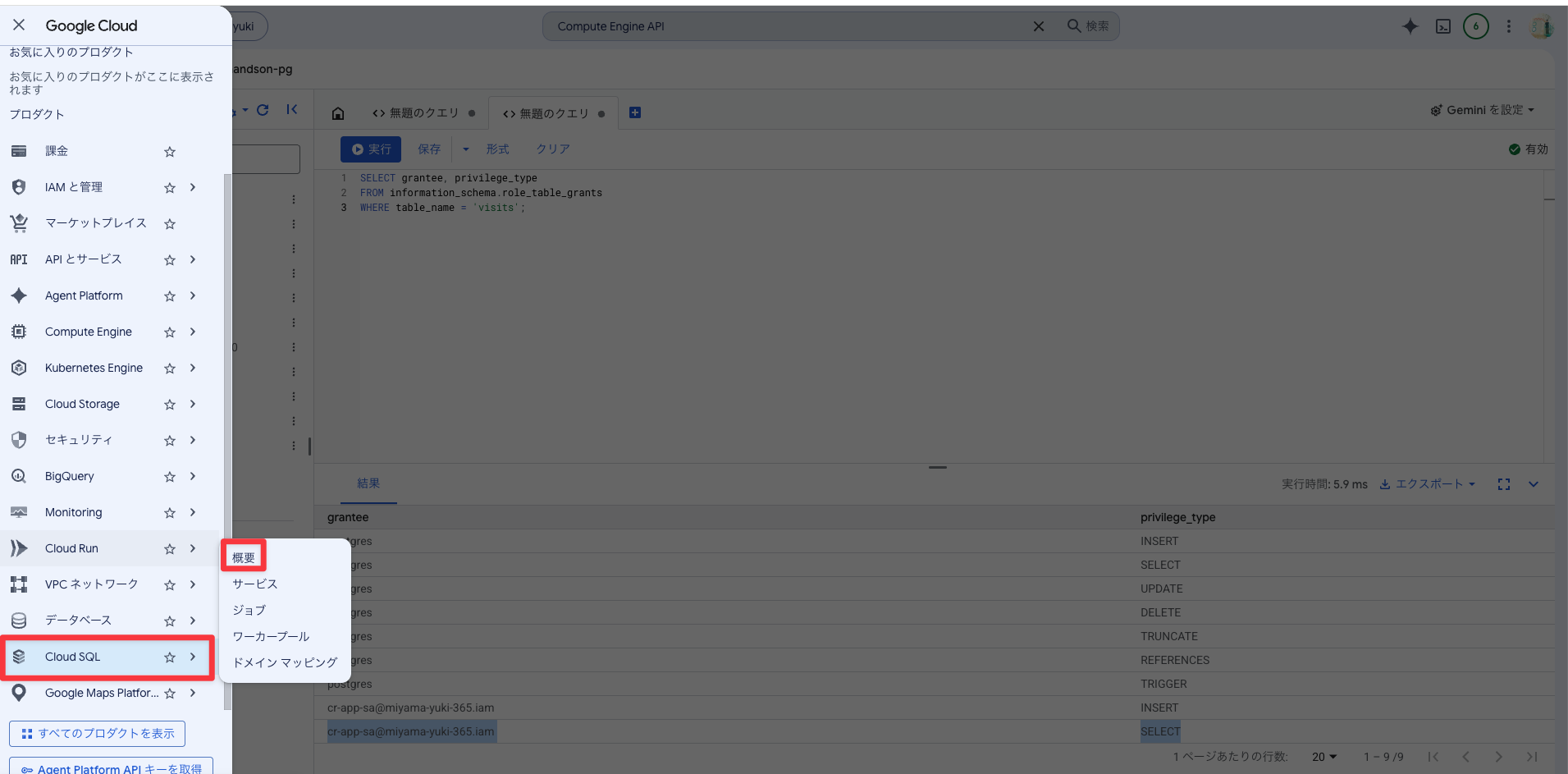The height and width of the screenshot is (774, 1568).
Task: Select サービス in Cloud Run submenu
Action: tap(255, 584)
